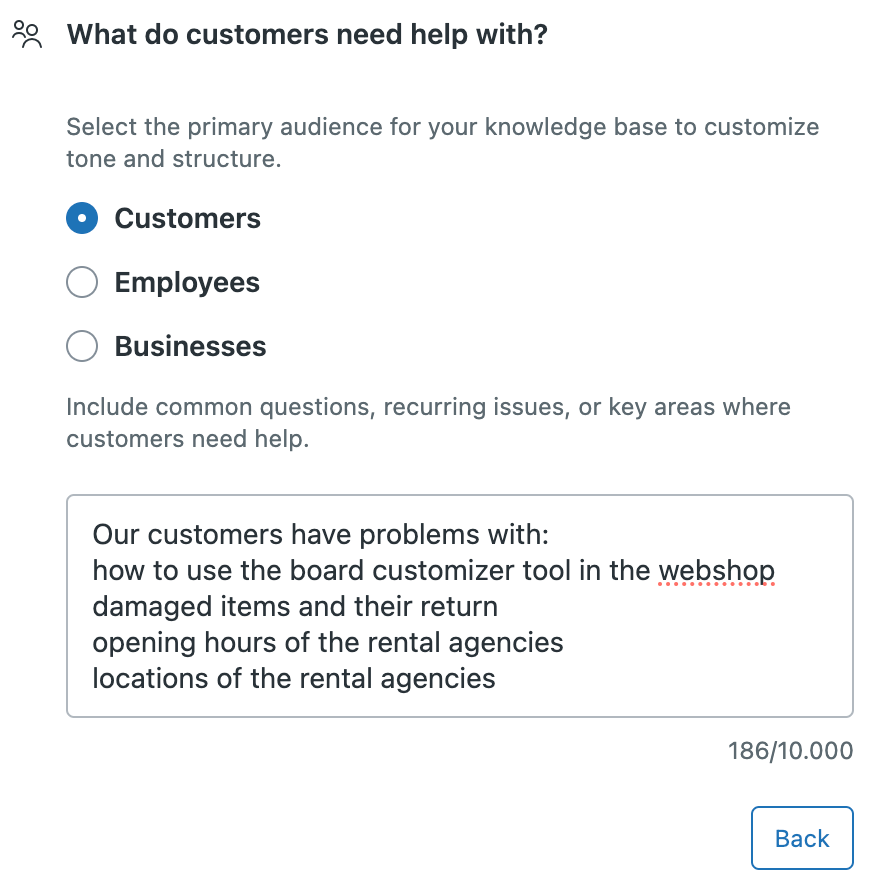Click the Include common questions hint text

(x=429, y=423)
